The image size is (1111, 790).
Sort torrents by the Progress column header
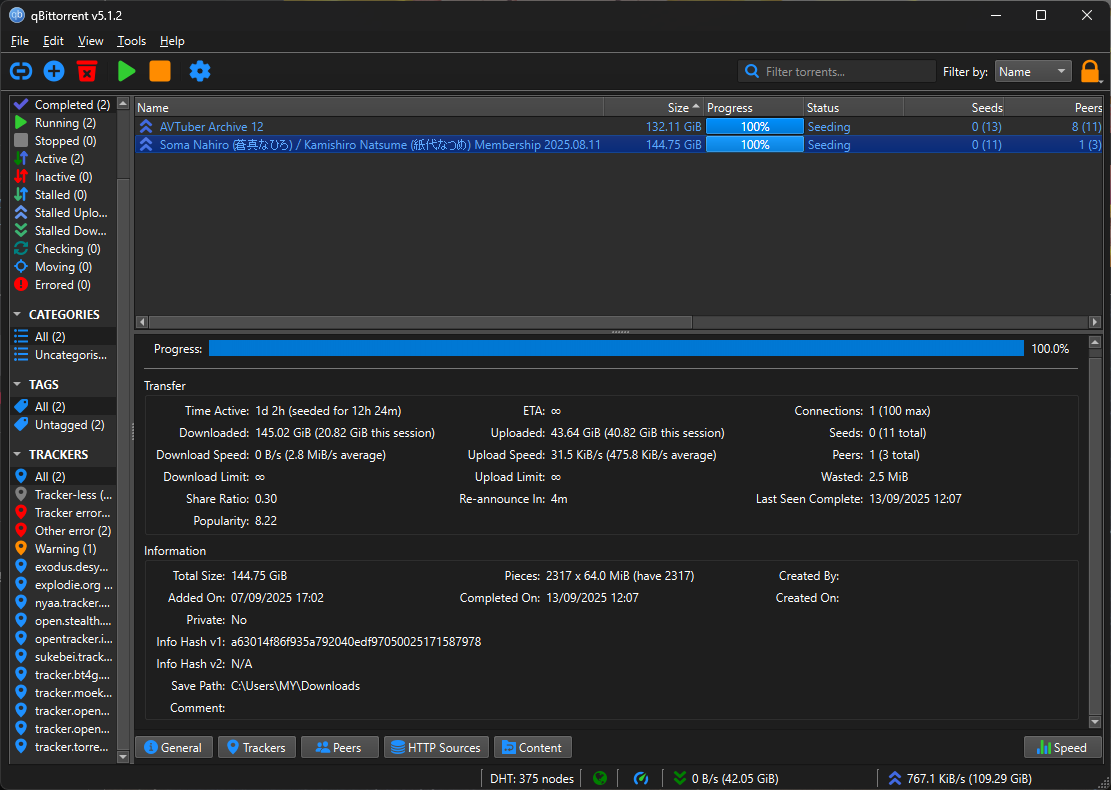[754, 108]
